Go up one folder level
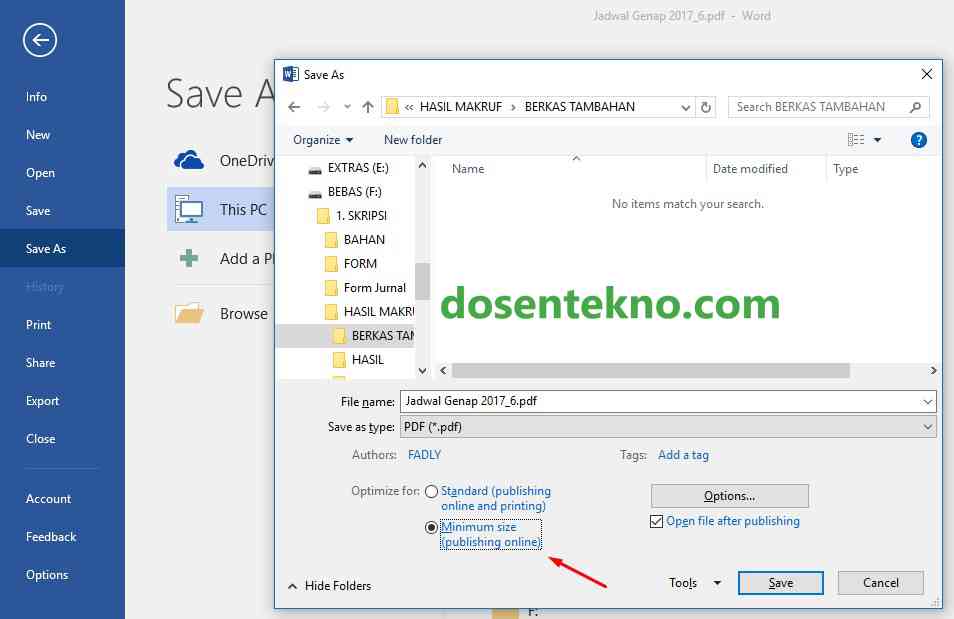Screen dimensions: 954x619 367,107
